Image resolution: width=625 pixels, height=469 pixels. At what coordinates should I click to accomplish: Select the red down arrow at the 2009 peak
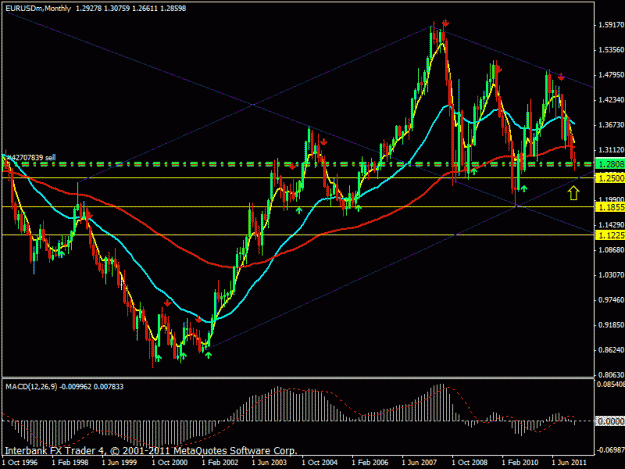click(x=498, y=70)
